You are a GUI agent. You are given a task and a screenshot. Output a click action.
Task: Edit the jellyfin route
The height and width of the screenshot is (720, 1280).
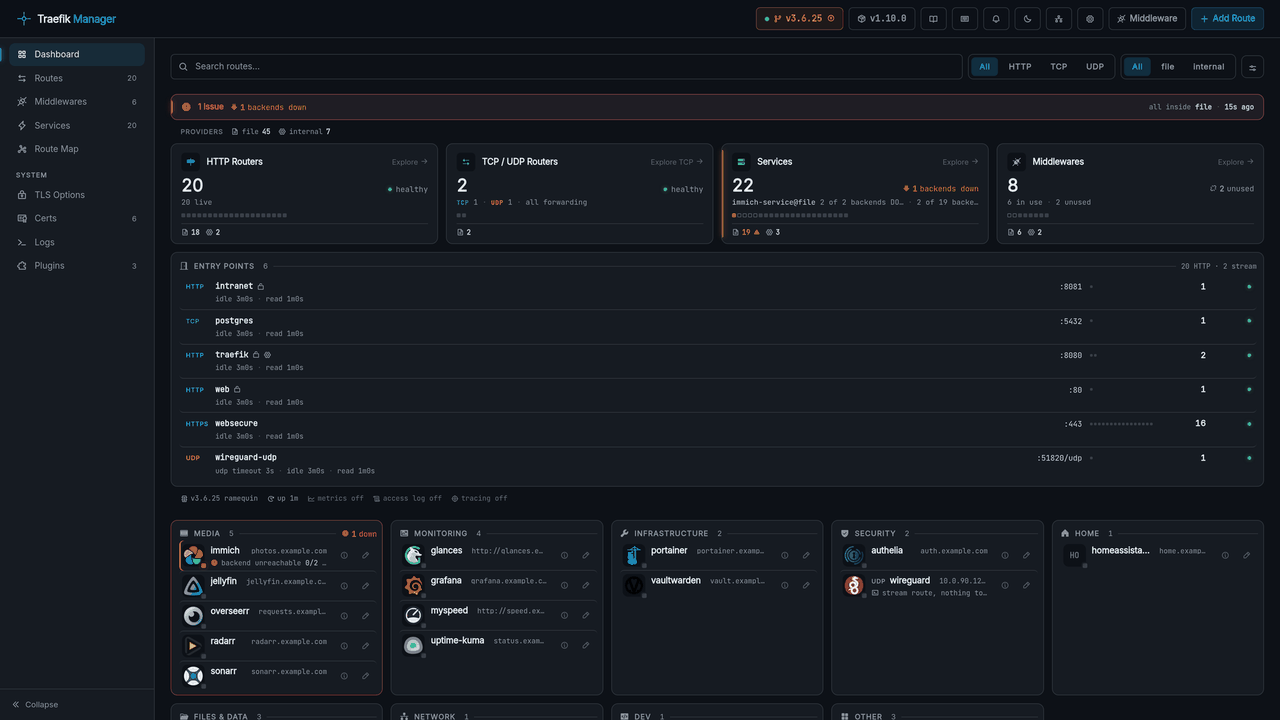point(366,586)
